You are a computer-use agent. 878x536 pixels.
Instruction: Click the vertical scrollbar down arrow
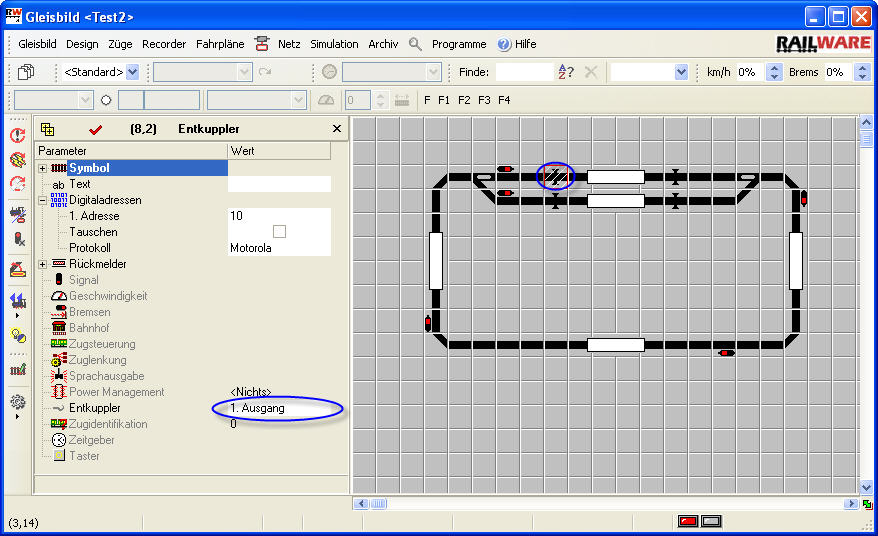point(866,487)
